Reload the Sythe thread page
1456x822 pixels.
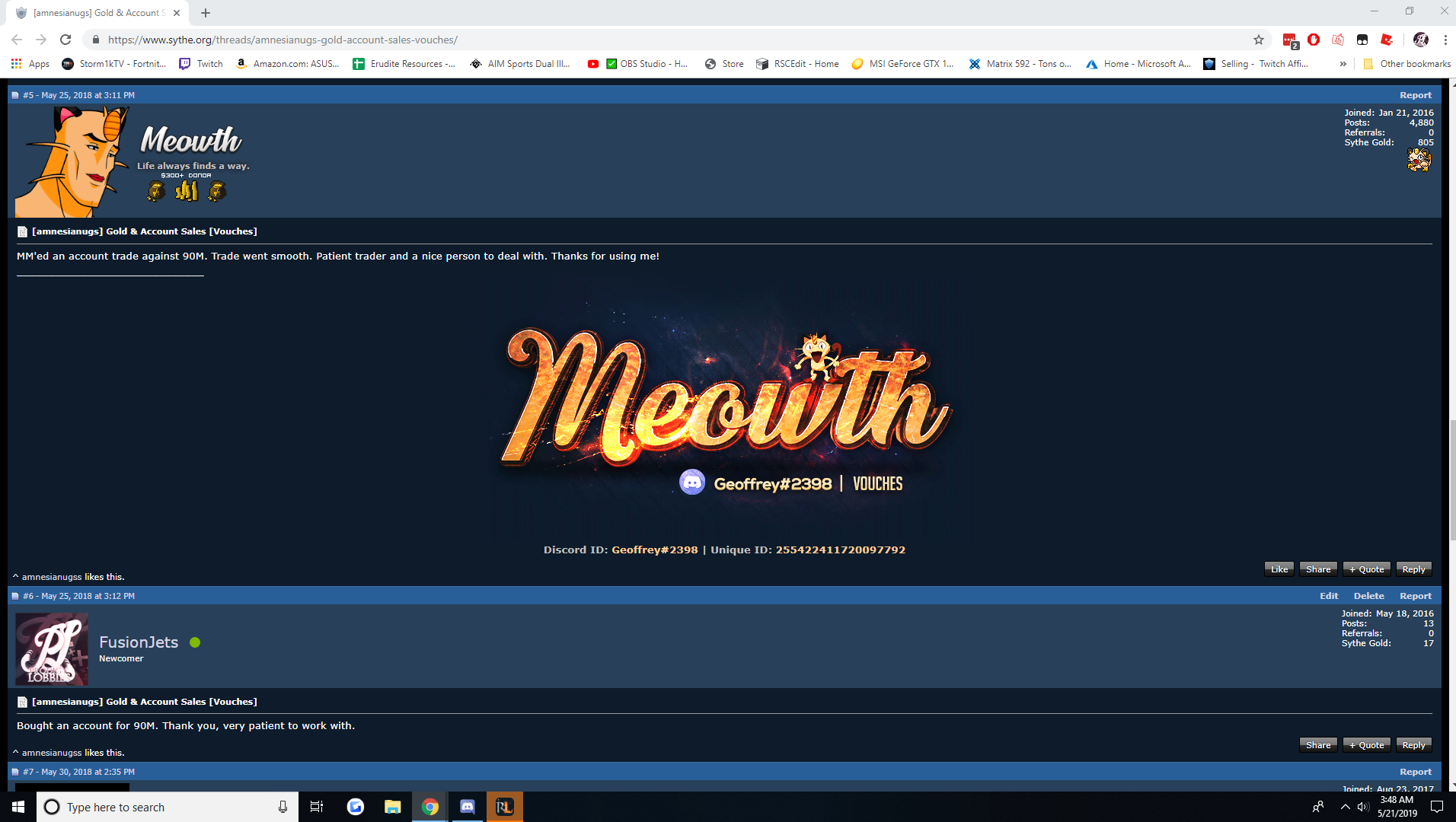point(65,40)
